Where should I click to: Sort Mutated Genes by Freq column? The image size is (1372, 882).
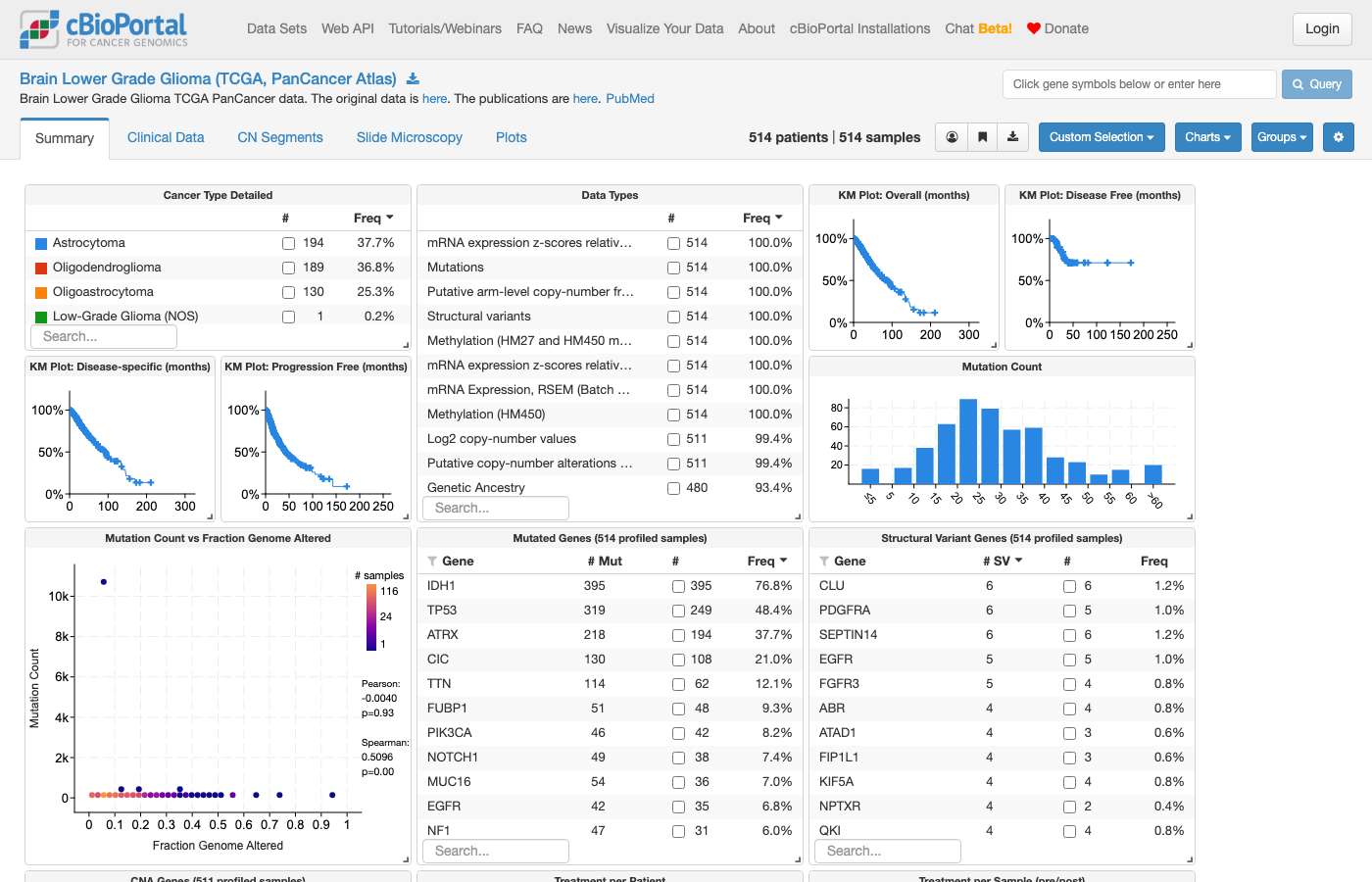pos(767,561)
